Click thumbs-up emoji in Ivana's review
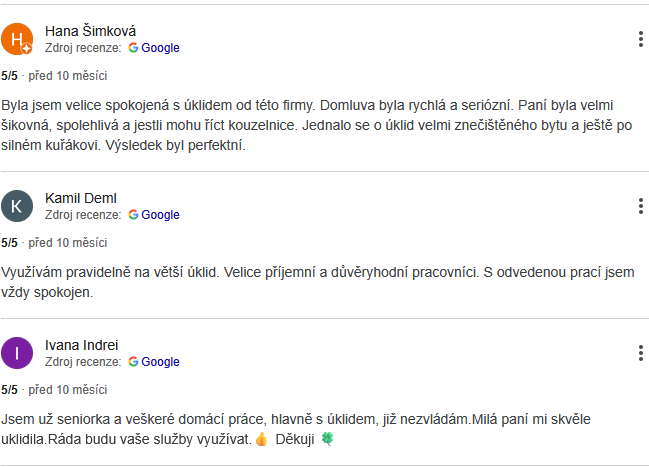The height and width of the screenshot is (467, 649). (x=261, y=439)
